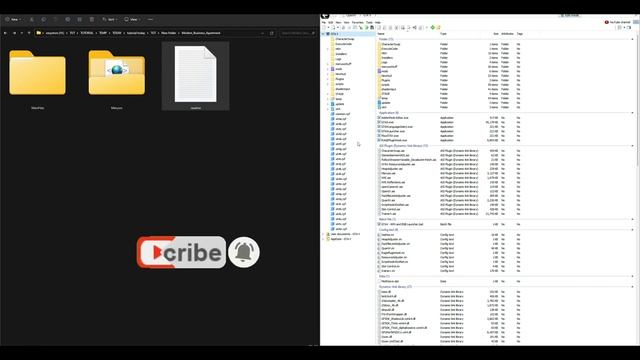Image resolution: width=640 pixels, height=360 pixels.
Task: Sort file list by Type column
Action: click(443, 34)
